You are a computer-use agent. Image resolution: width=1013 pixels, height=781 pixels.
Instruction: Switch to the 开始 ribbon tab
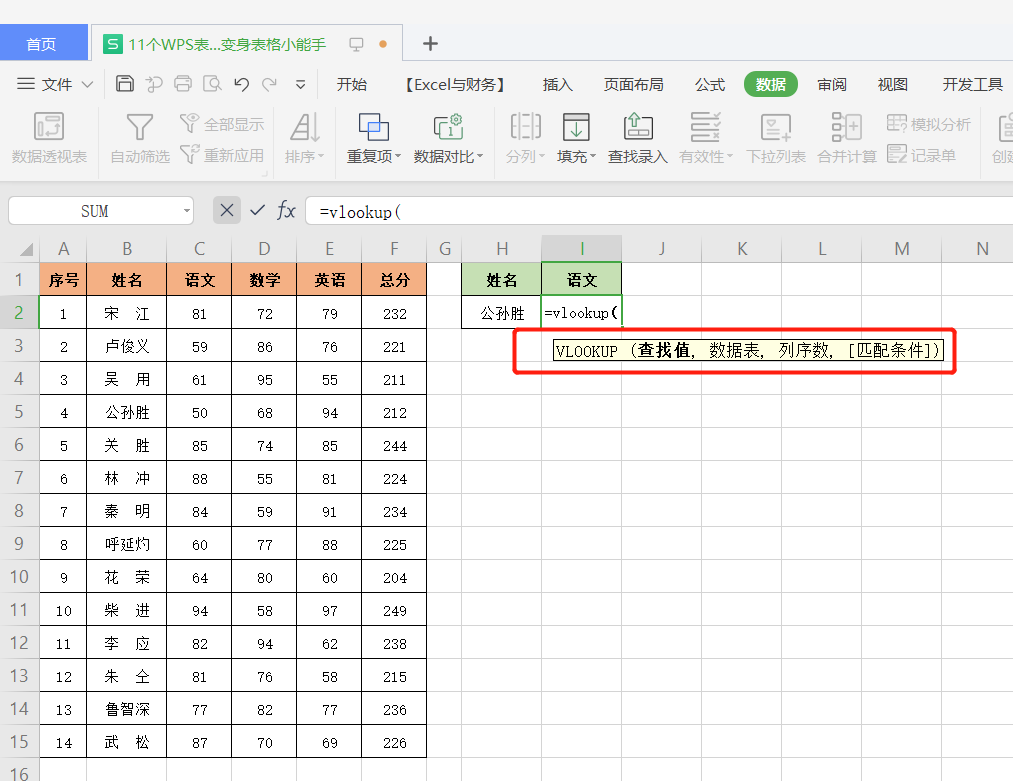pos(351,84)
